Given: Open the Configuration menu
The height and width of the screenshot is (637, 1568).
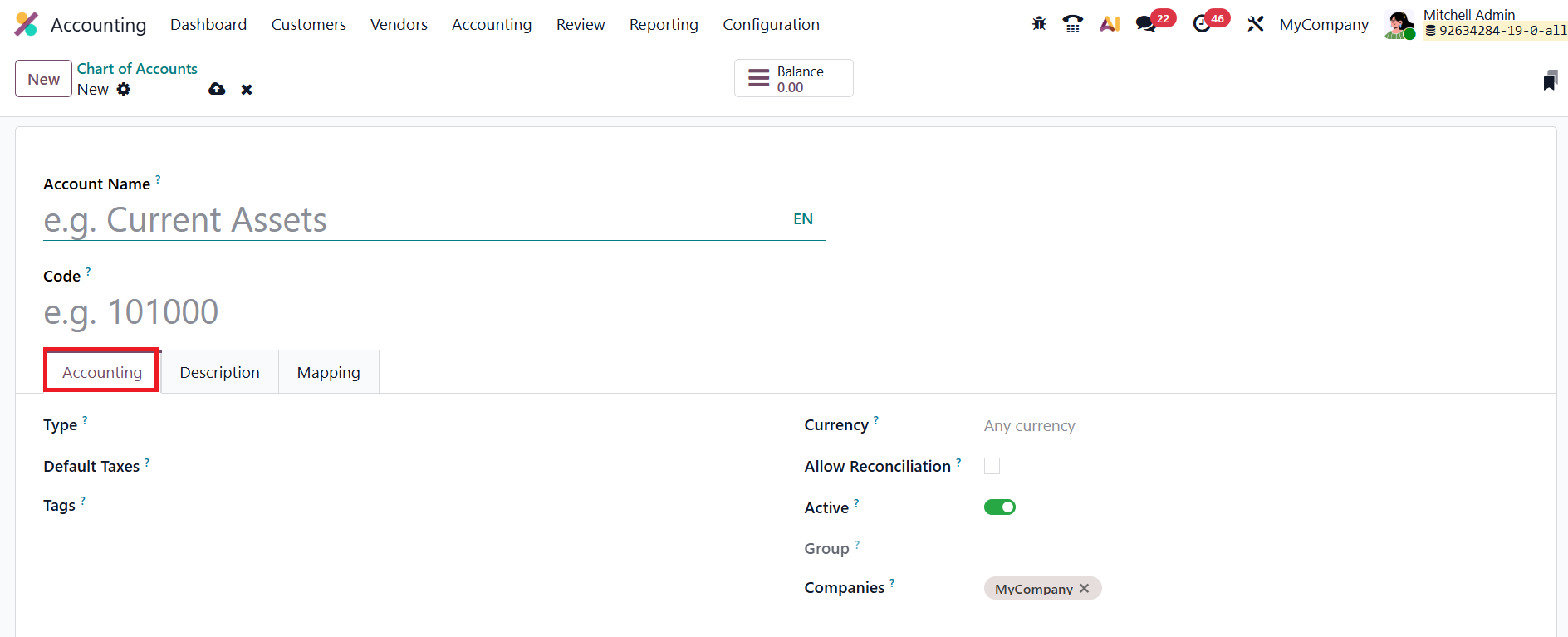Looking at the screenshot, I should (x=771, y=25).
